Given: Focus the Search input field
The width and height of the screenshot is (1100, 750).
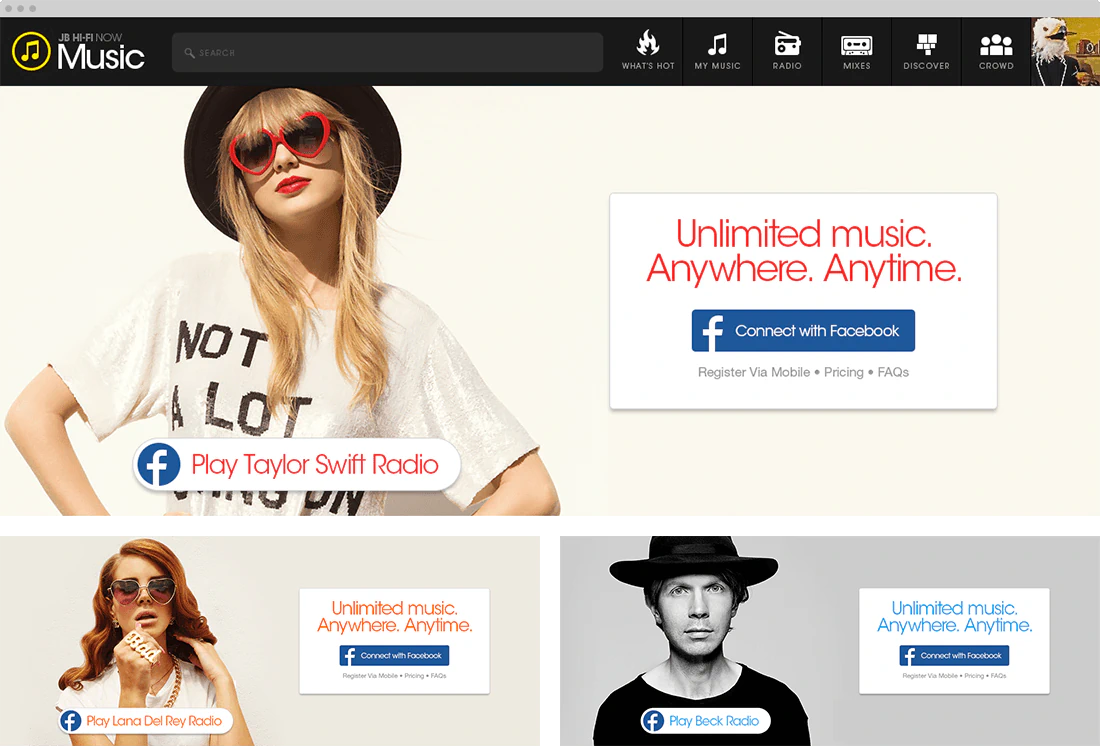Looking at the screenshot, I should click(x=387, y=52).
